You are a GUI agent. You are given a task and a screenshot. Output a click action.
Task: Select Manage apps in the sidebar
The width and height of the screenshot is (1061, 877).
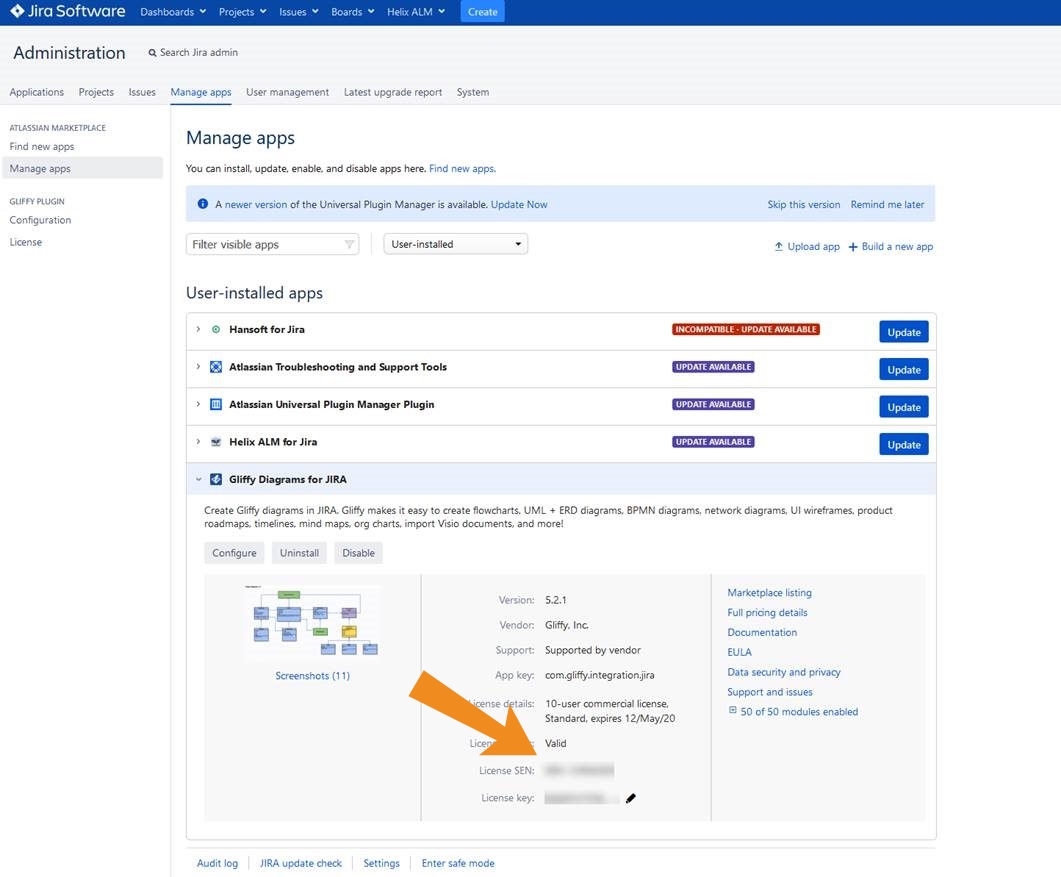[x=83, y=168]
